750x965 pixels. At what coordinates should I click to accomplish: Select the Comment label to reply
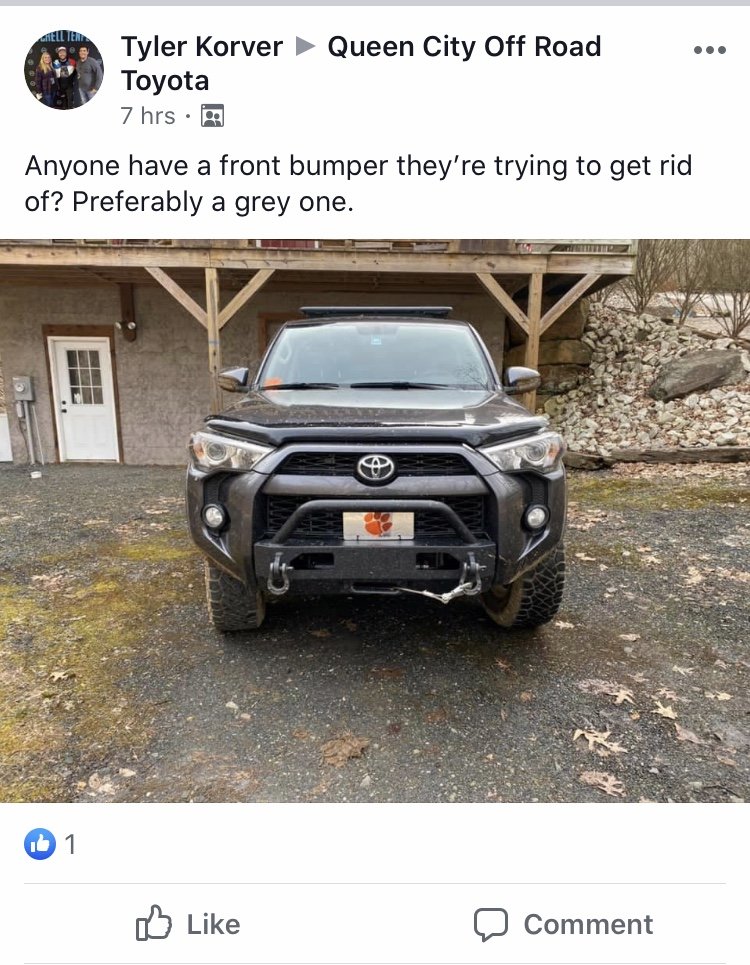[588, 924]
